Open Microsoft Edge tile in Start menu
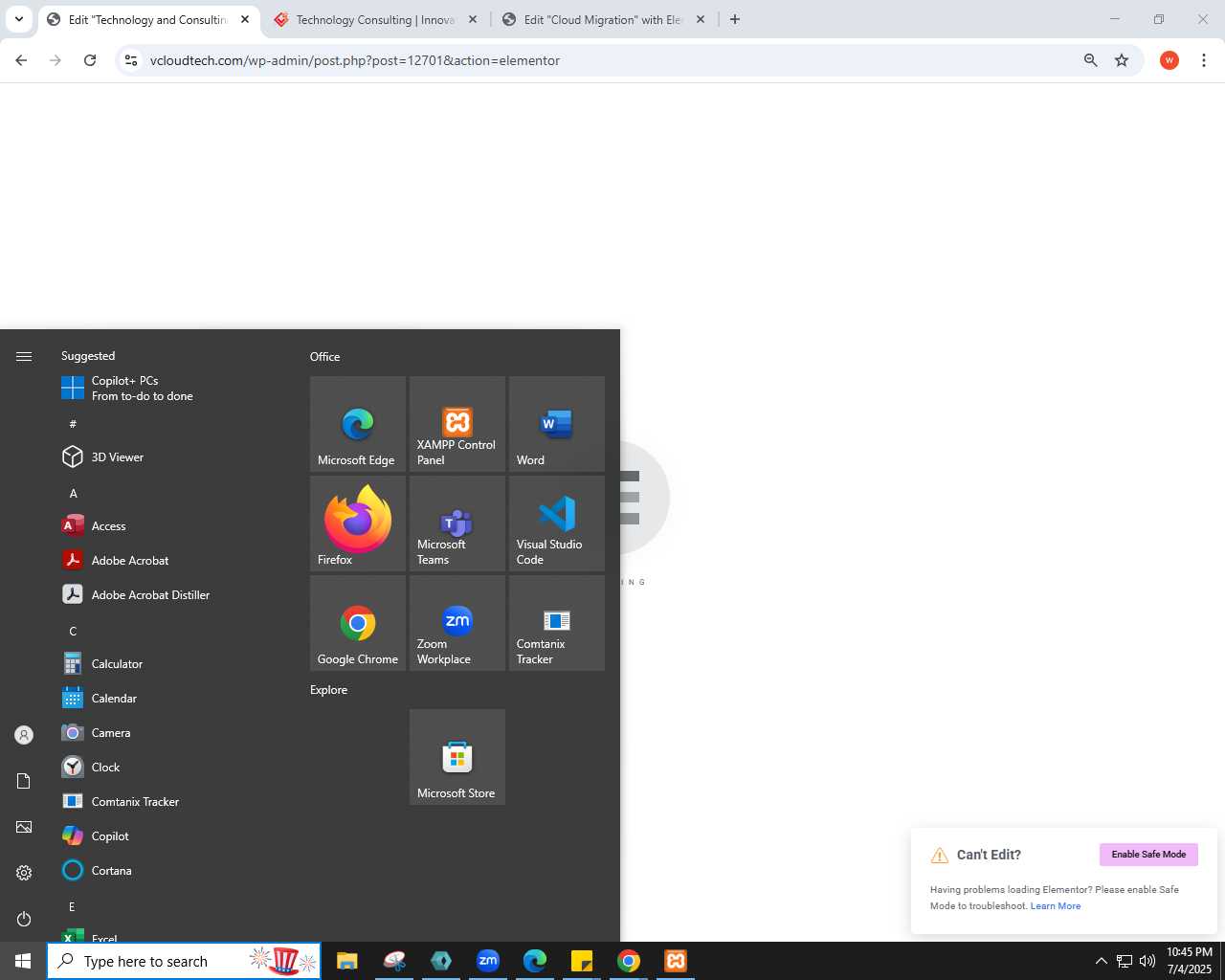Viewport: 1225px width, 980px height. click(358, 424)
